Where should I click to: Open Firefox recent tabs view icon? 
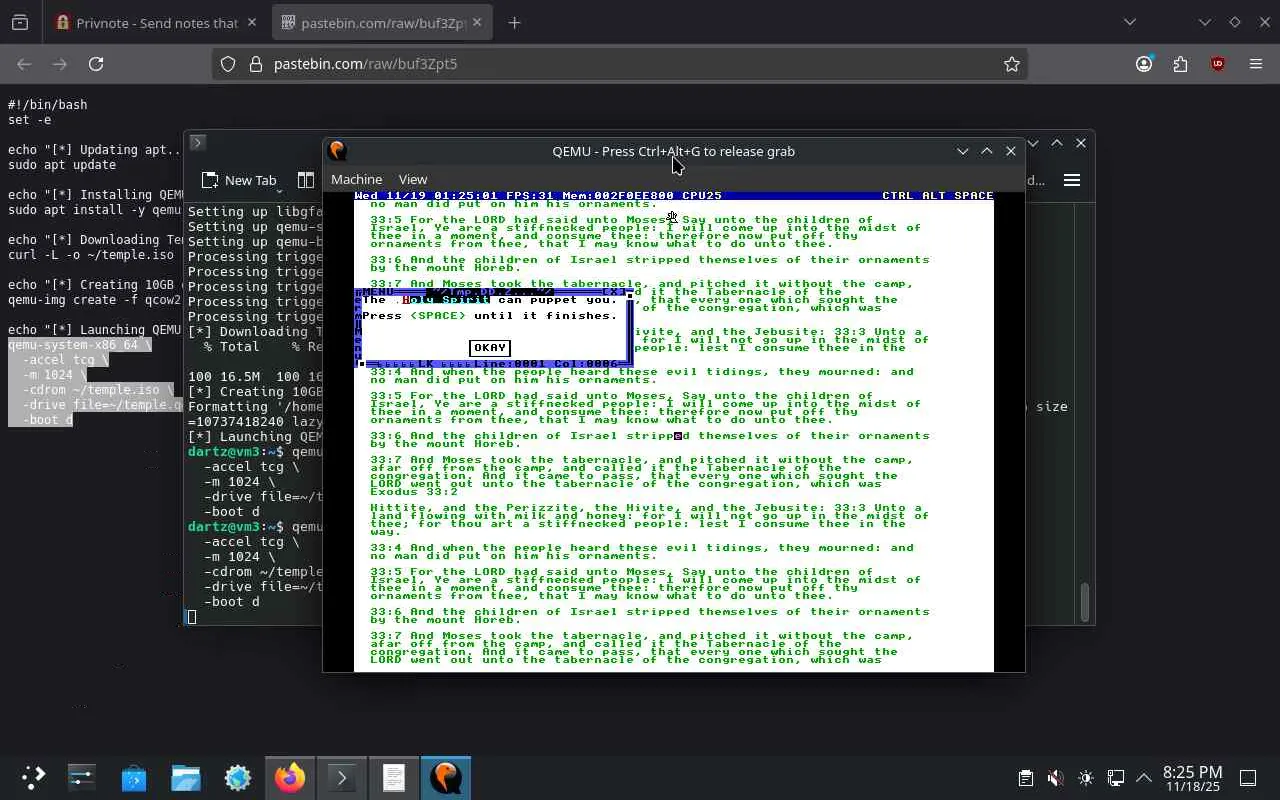click(x=20, y=22)
